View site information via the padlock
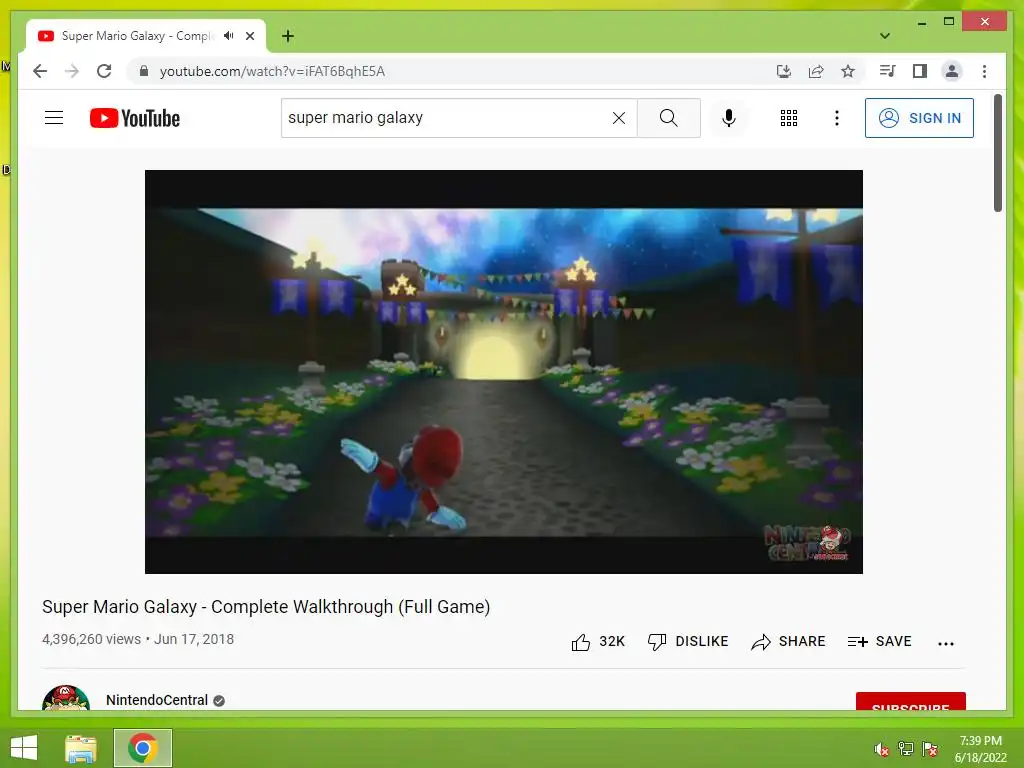 click(144, 71)
